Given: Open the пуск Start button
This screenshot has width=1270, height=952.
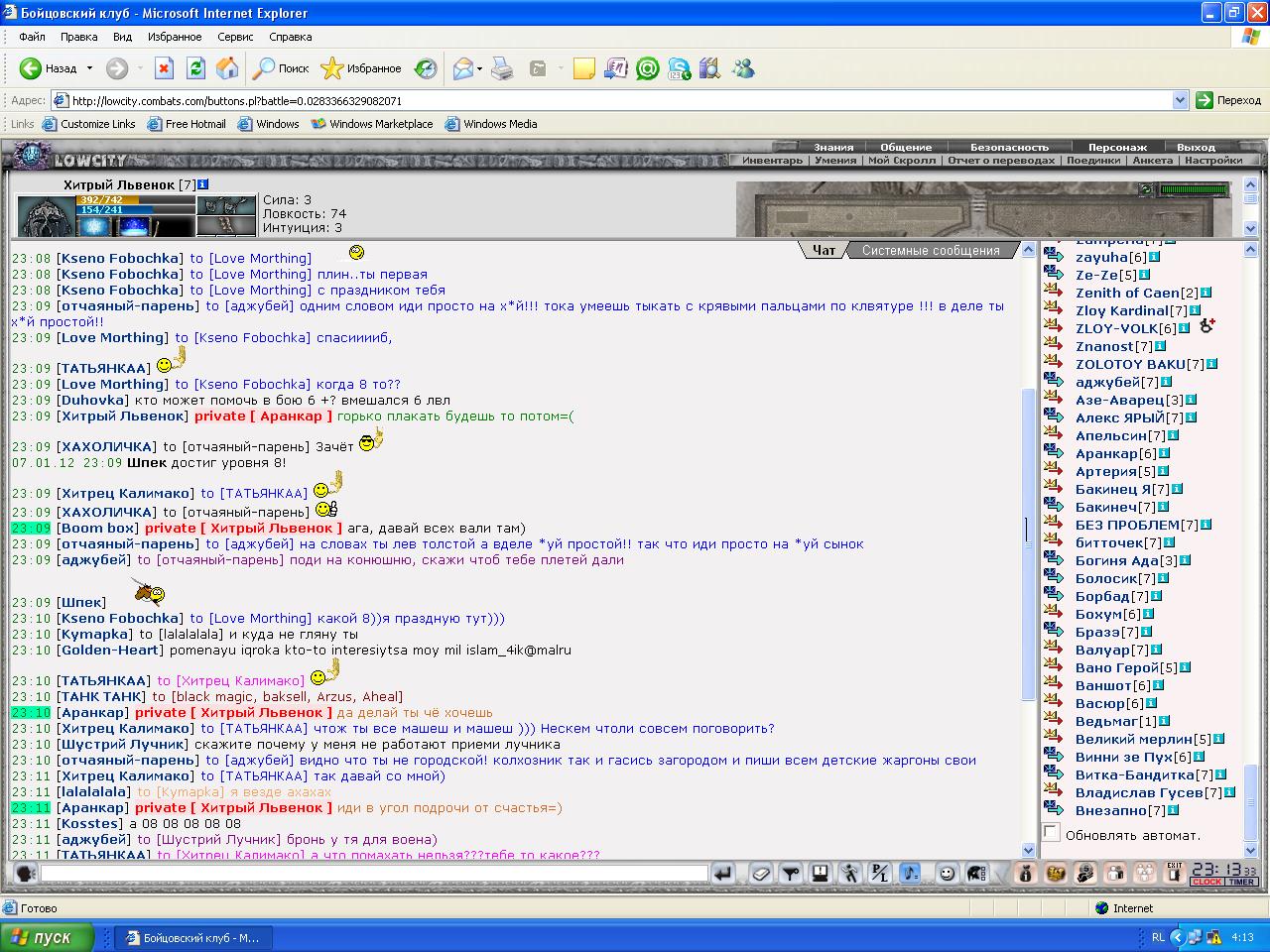Looking at the screenshot, I should (x=48, y=937).
